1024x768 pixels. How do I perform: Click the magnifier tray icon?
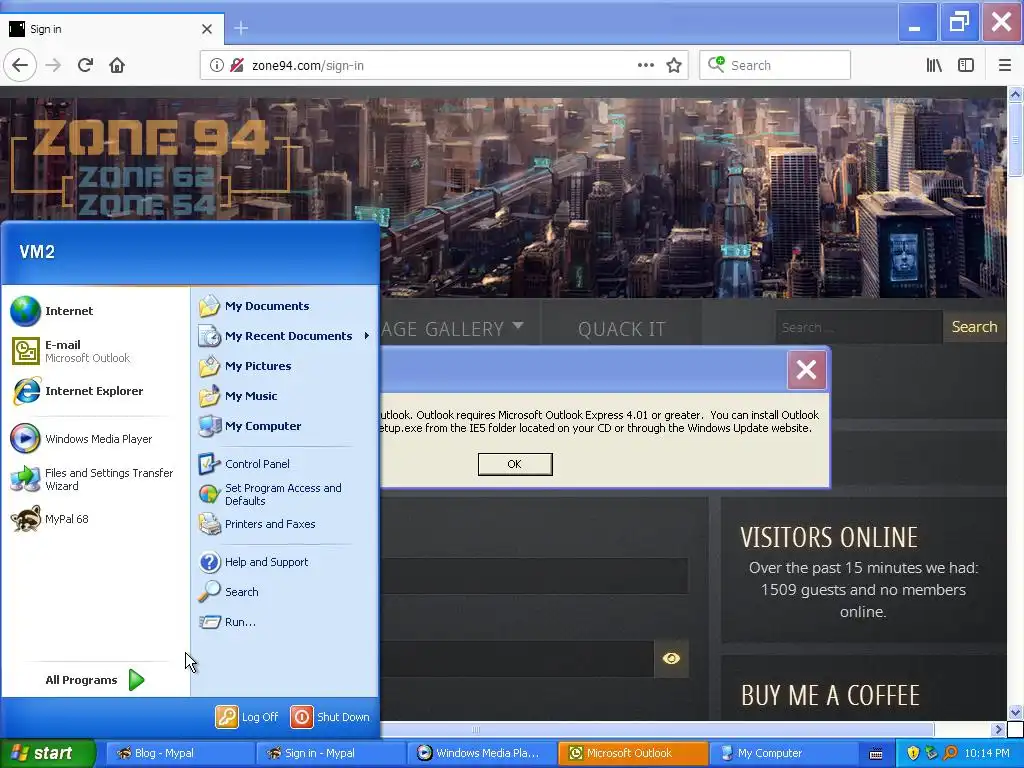click(950, 754)
